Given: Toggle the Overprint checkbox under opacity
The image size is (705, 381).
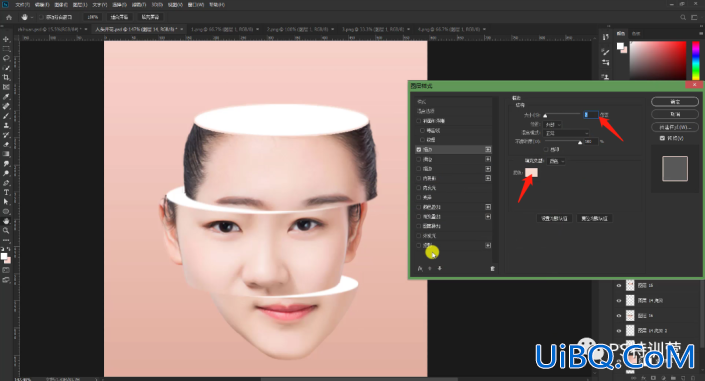Looking at the screenshot, I should pos(546,149).
